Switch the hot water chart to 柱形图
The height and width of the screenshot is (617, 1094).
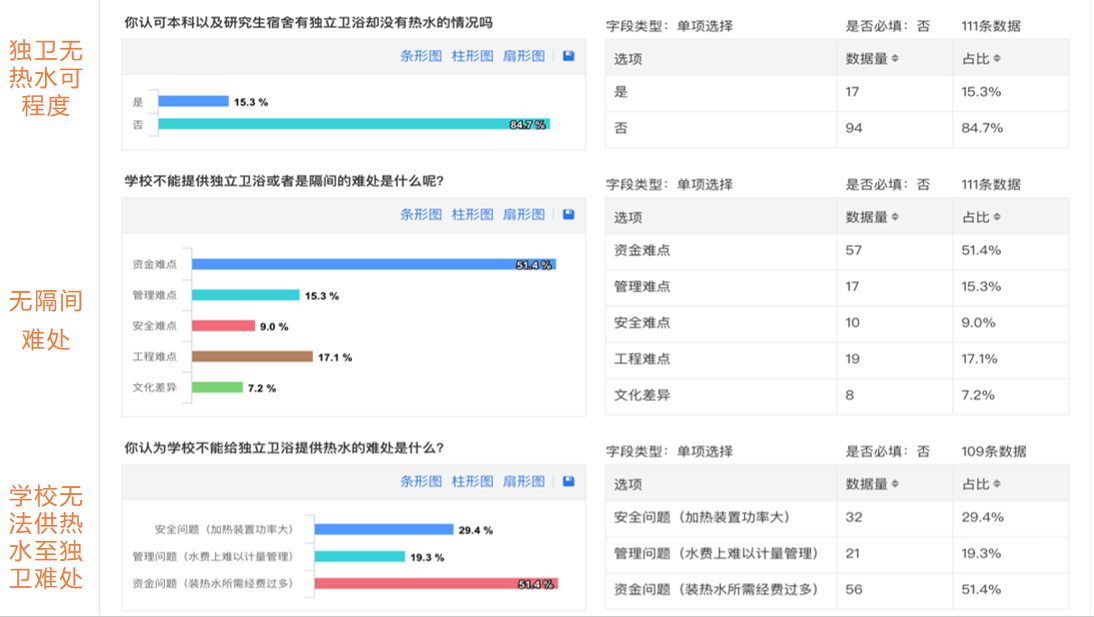pos(472,480)
